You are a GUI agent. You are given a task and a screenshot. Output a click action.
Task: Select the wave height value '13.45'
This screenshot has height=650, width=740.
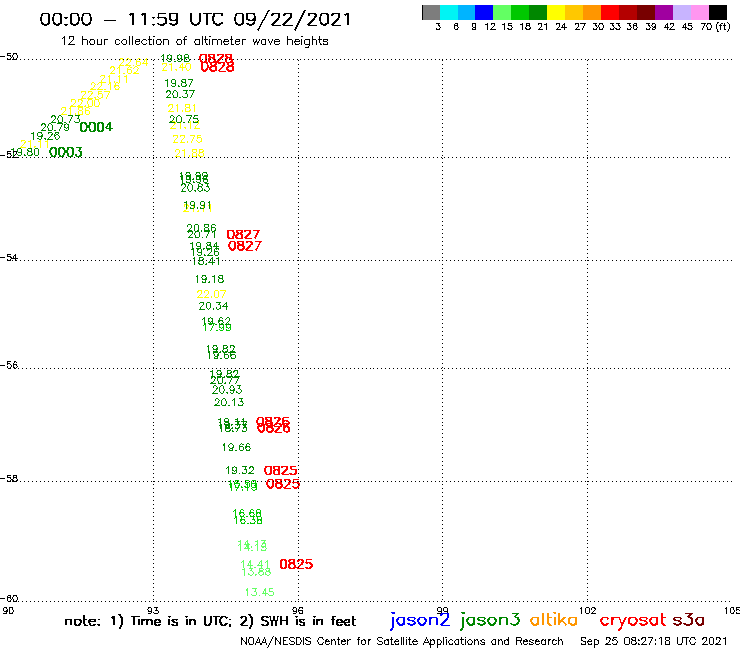coord(260,592)
